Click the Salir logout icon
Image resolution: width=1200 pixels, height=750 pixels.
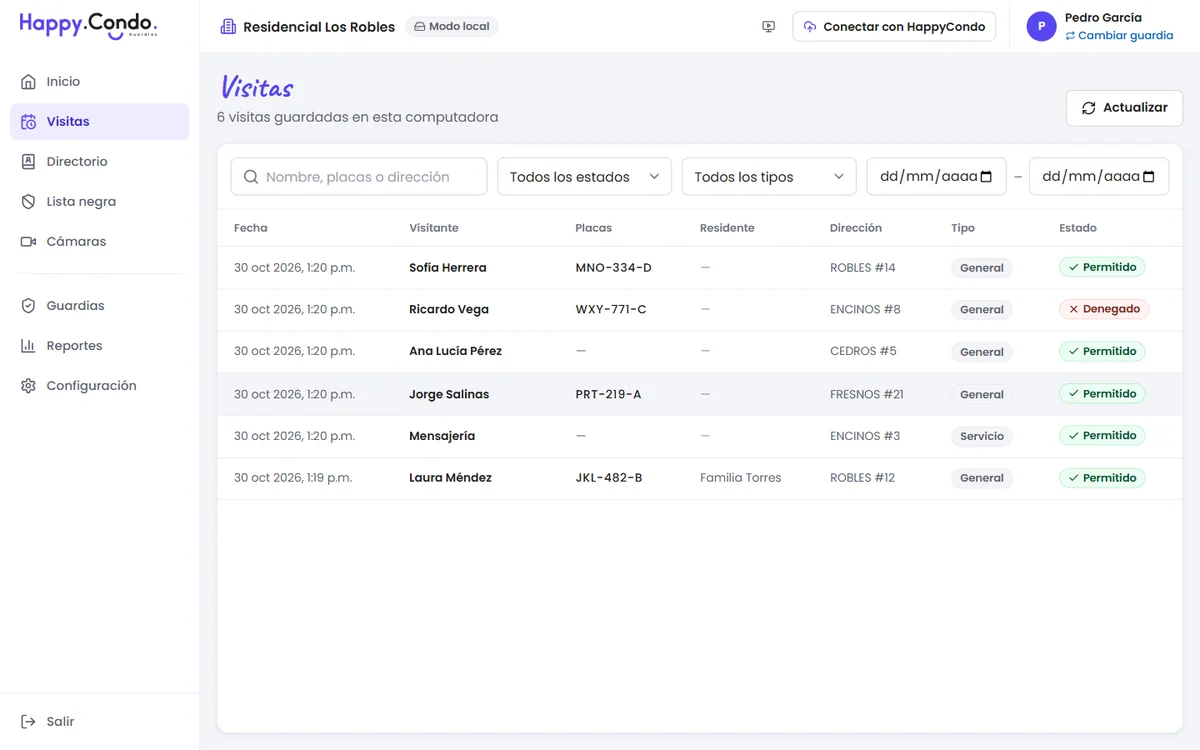tap(28, 721)
